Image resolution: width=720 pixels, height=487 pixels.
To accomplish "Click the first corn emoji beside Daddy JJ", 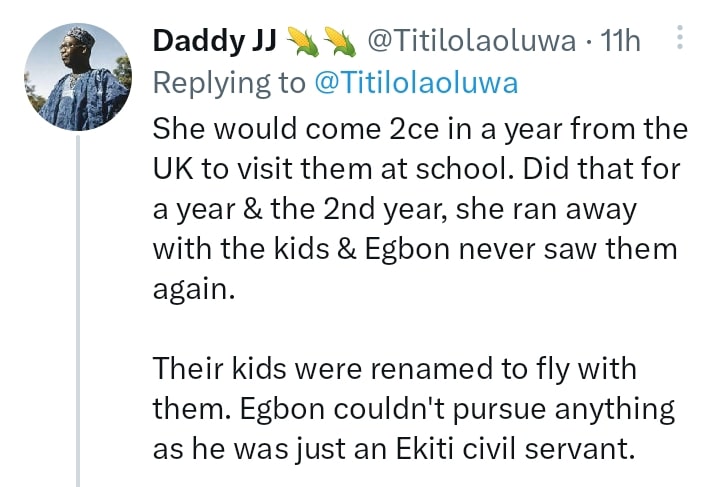I will click(x=302, y=41).
